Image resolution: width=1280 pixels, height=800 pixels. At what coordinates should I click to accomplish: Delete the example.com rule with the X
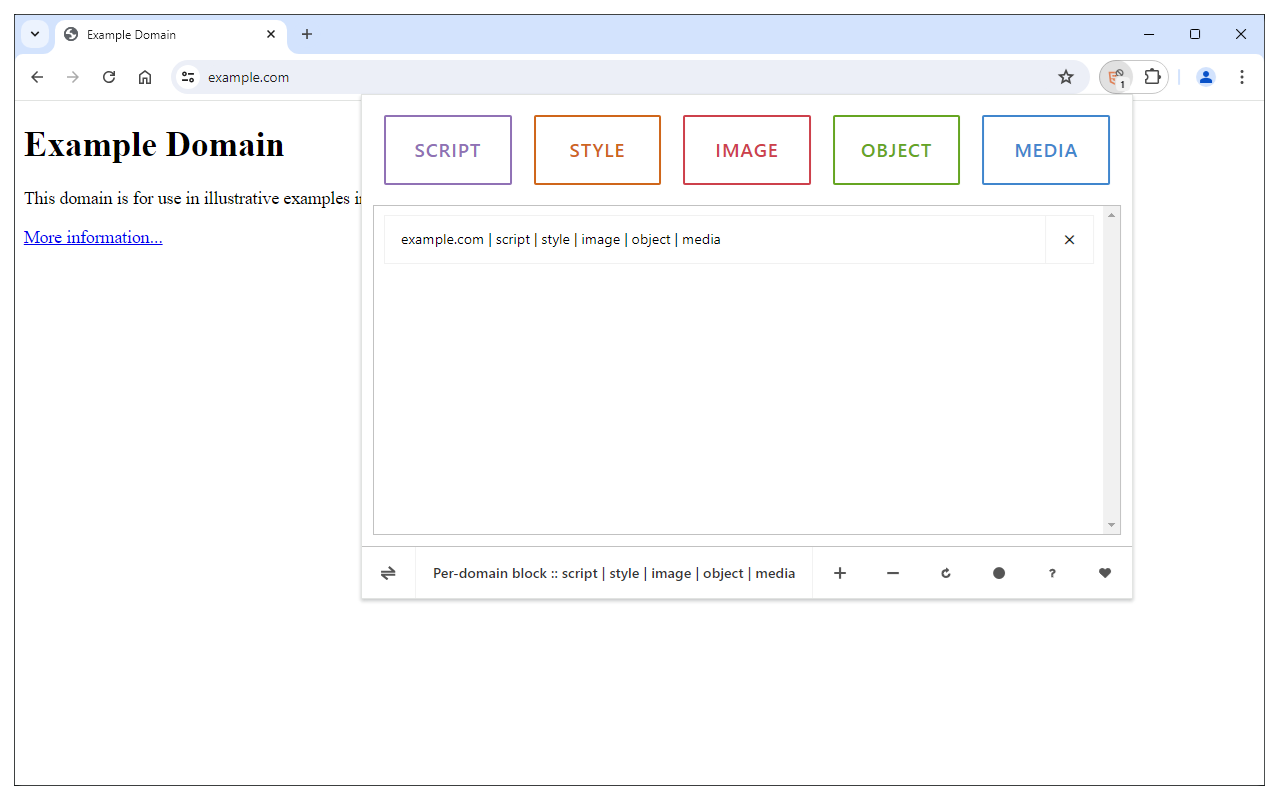[1069, 239]
